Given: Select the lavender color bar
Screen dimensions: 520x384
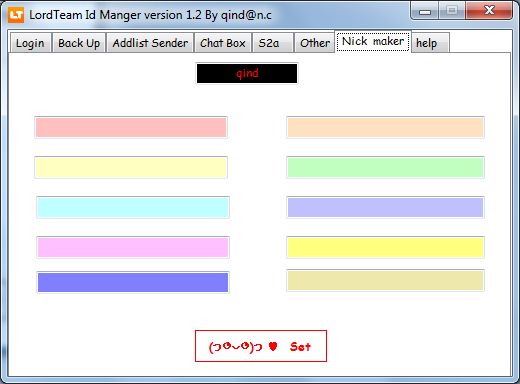Looking at the screenshot, I should pos(385,207).
